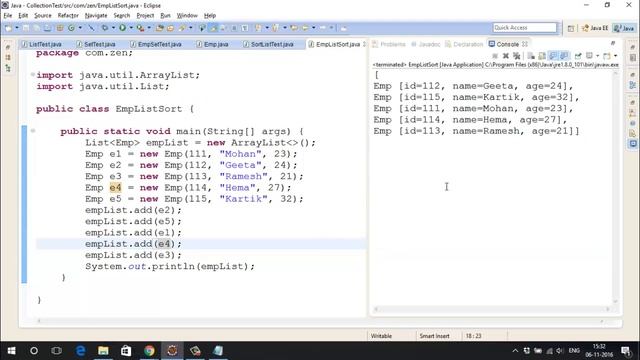Switch to Java EE perspective
The height and width of the screenshot is (360, 640).
[x=595, y=28]
